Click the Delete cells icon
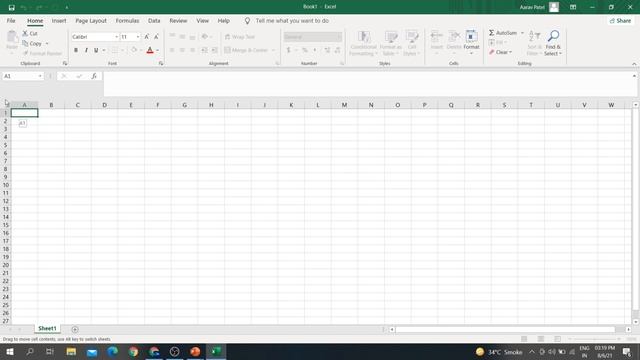 tap(454, 36)
